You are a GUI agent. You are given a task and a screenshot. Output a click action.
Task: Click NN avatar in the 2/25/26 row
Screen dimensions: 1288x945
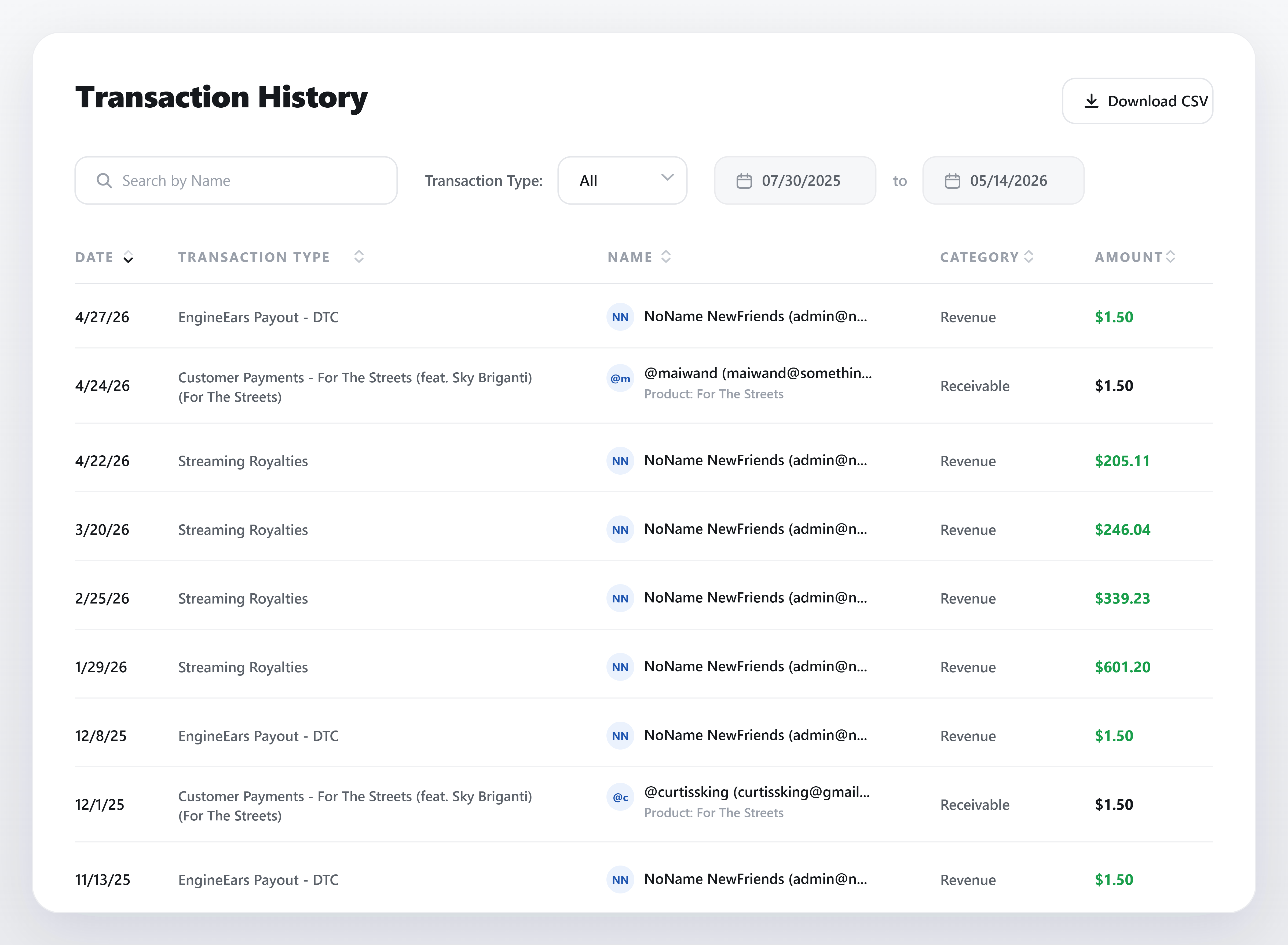click(620, 598)
